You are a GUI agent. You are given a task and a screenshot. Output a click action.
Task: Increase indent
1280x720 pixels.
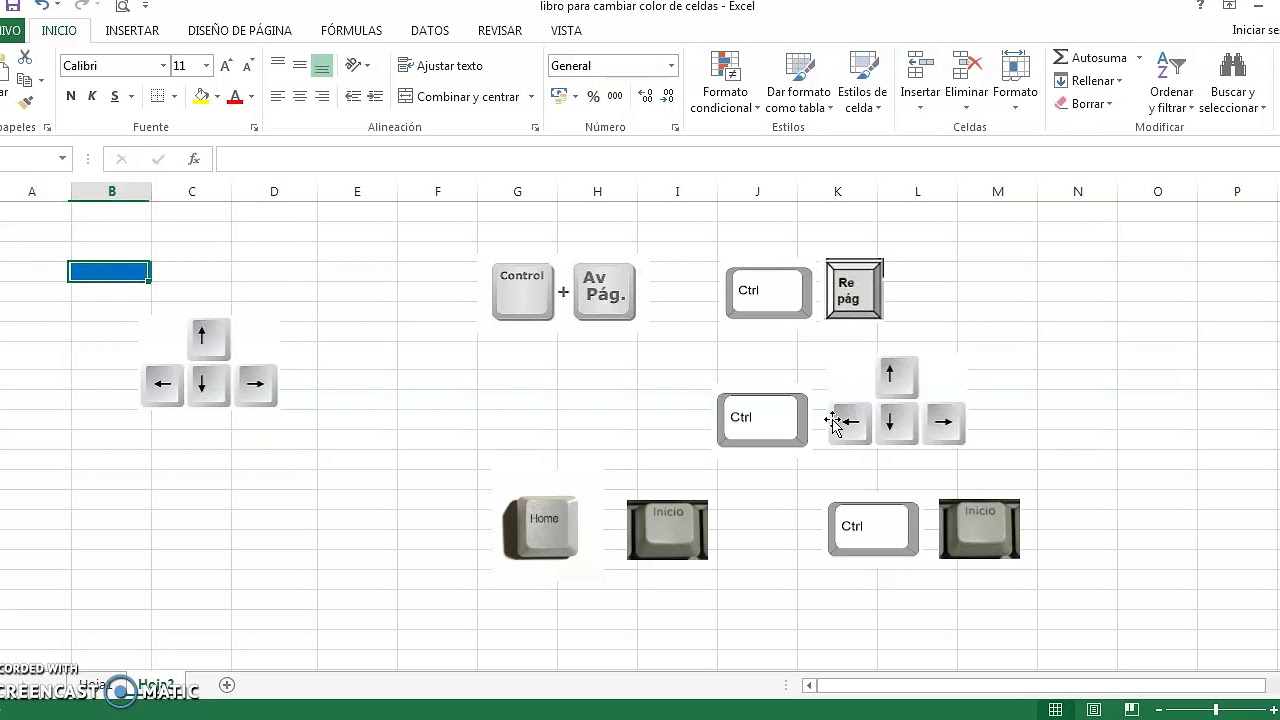click(x=375, y=96)
